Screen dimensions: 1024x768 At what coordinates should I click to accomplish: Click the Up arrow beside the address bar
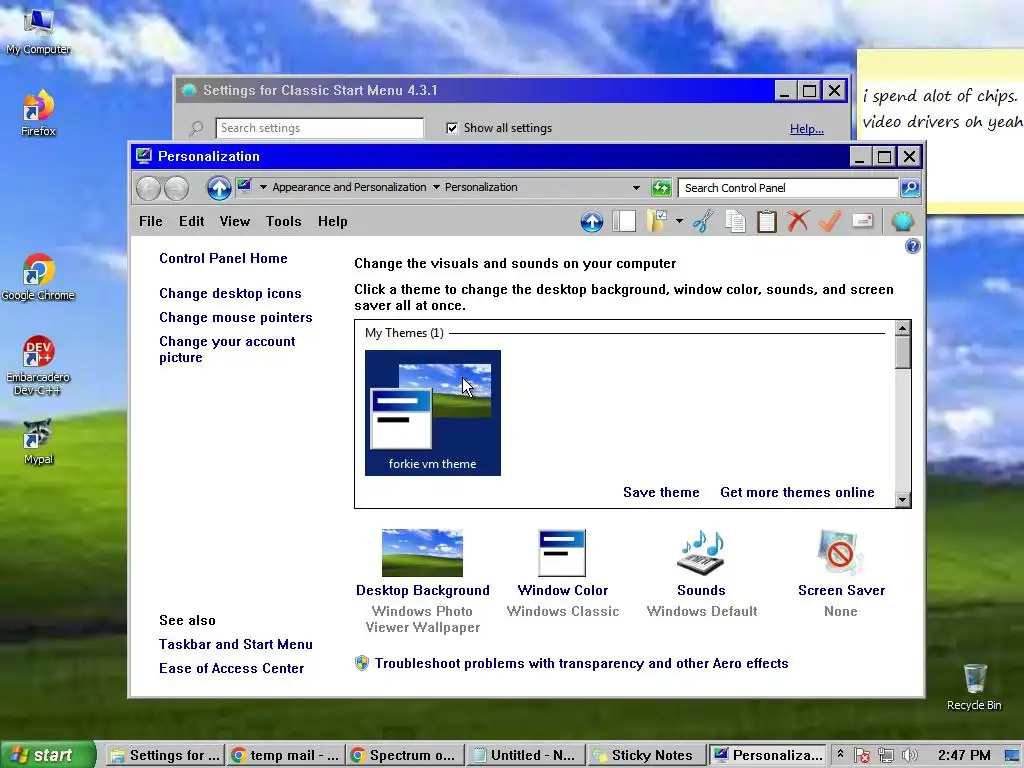click(219, 188)
